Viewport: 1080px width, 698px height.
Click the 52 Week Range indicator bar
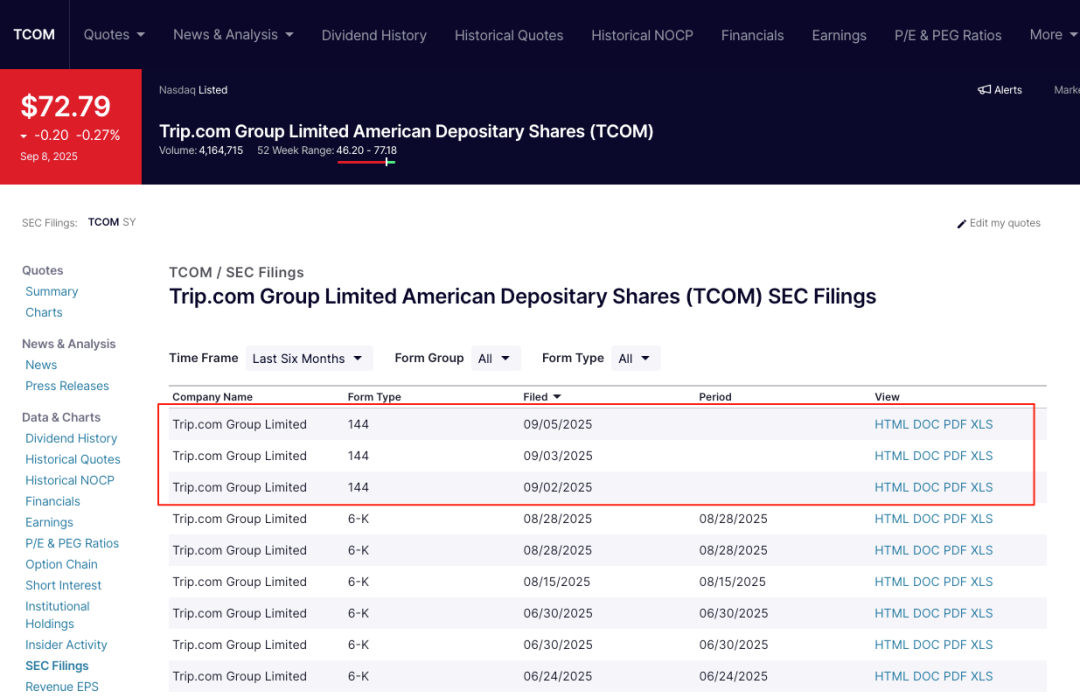[x=366, y=162]
